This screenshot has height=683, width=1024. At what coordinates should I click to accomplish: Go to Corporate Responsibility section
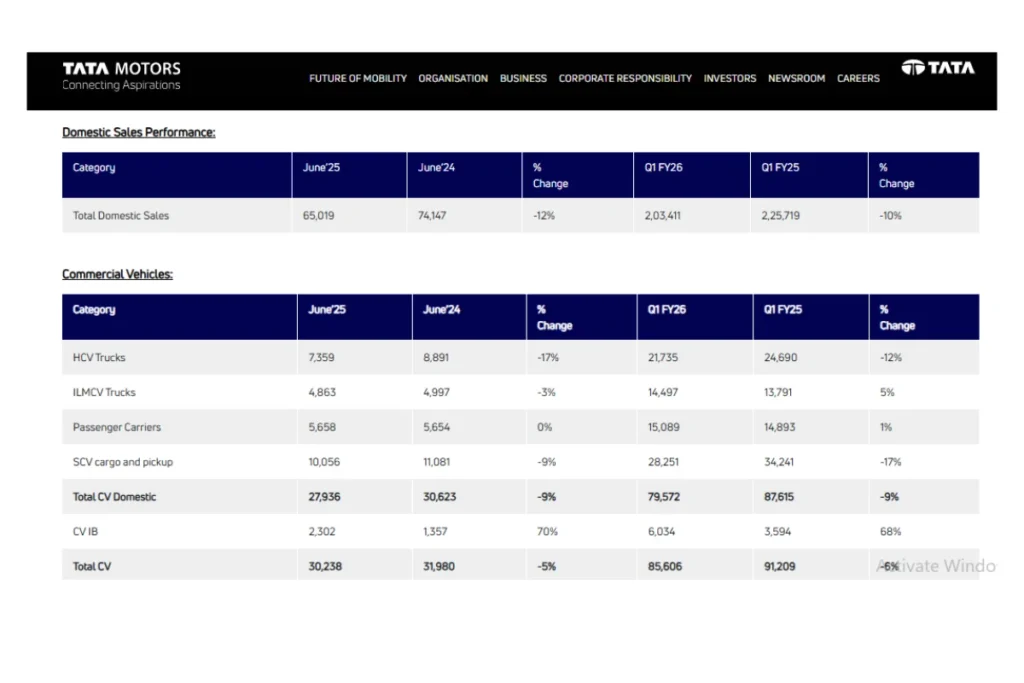[625, 78]
